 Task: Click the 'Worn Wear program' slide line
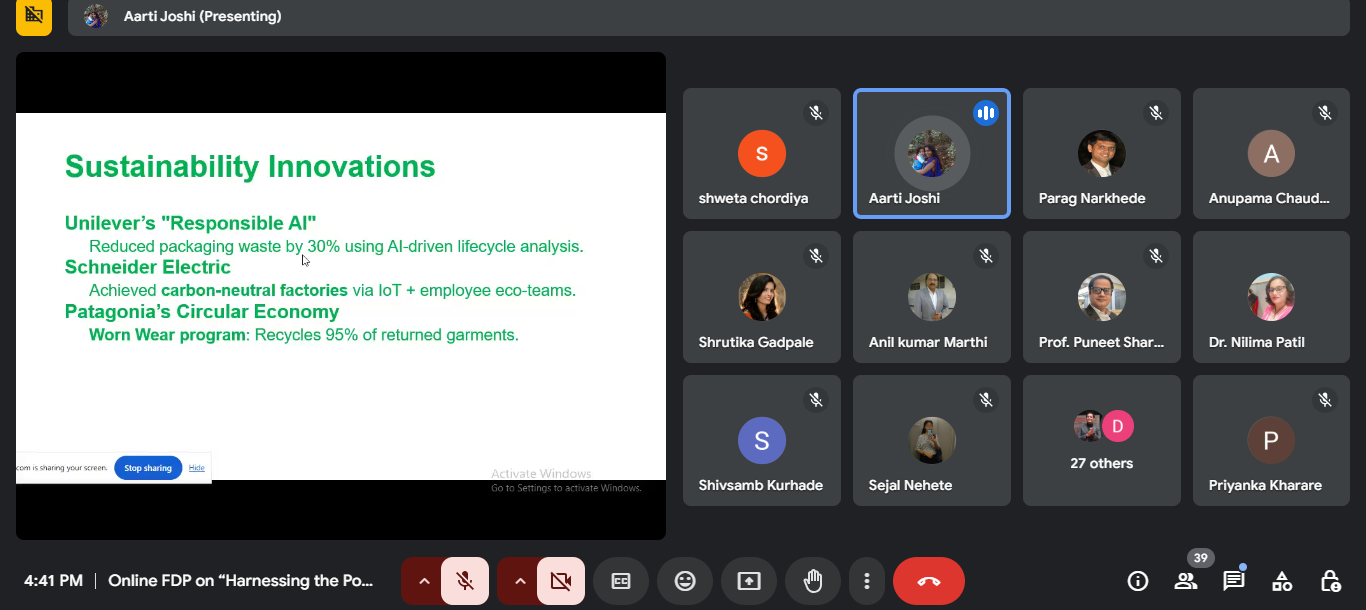tap(304, 335)
